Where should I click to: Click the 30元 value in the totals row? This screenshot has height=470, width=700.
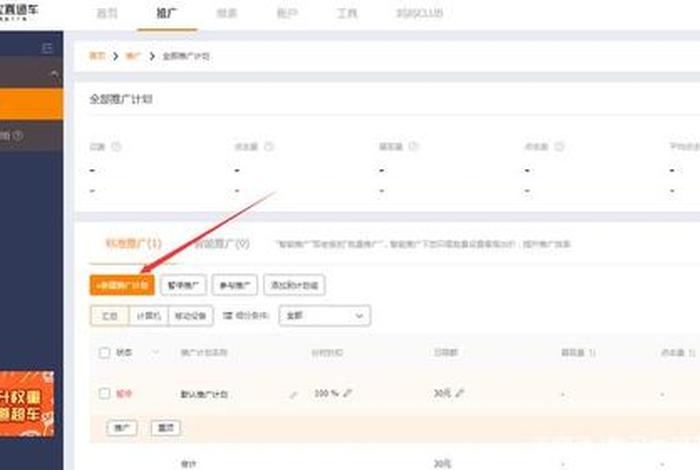point(442,464)
